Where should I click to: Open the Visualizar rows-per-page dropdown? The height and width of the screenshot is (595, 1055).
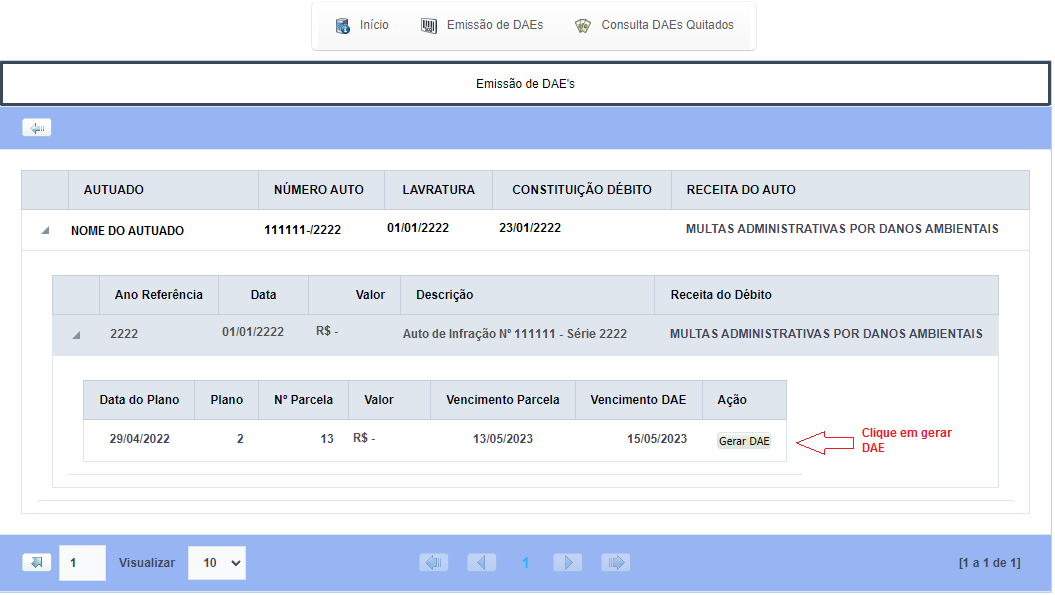point(217,563)
